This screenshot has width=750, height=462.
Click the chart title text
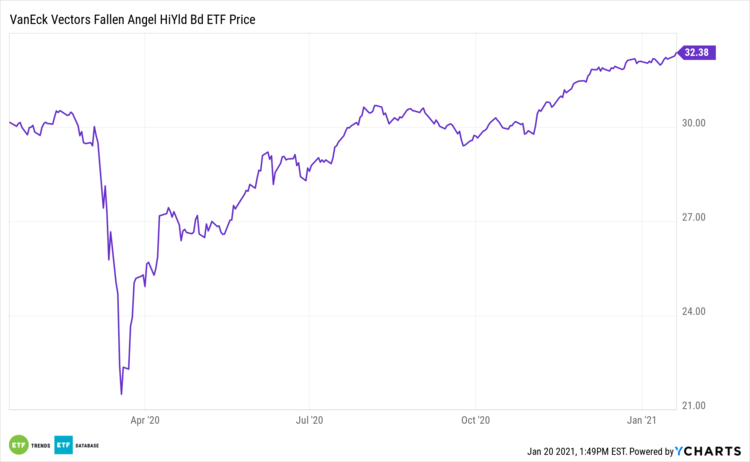tap(133, 19)
